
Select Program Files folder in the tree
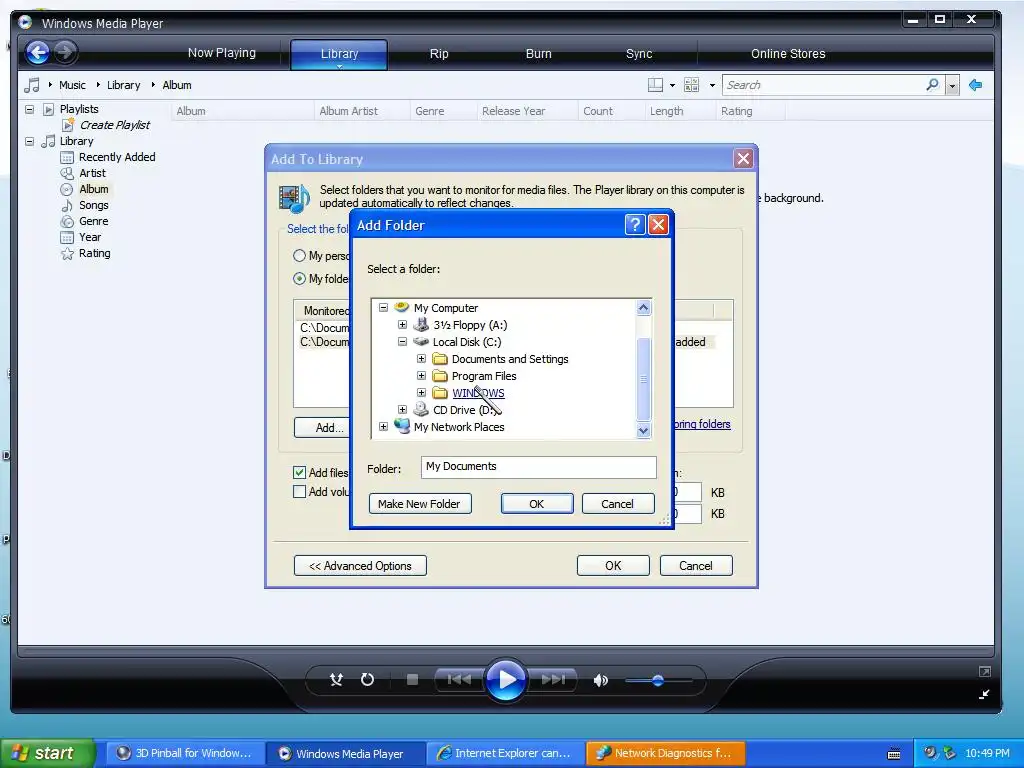pos(484,376)
